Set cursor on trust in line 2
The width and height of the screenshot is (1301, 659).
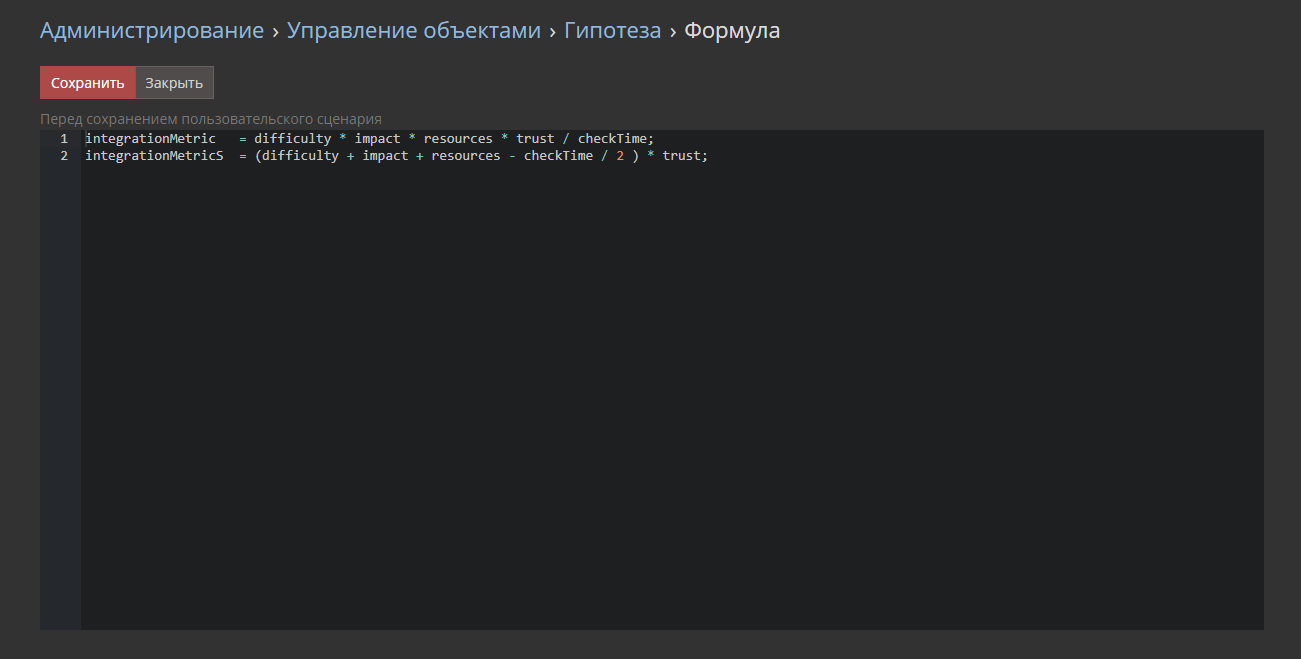(682, 156)
